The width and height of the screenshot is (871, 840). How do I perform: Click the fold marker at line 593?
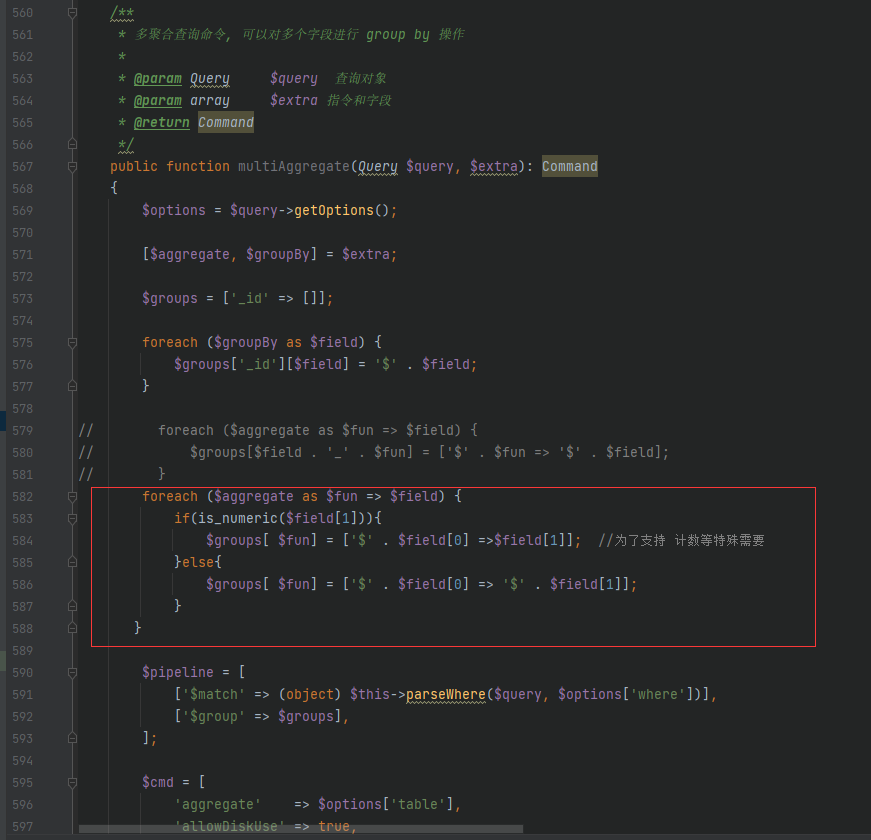[70, 737]
